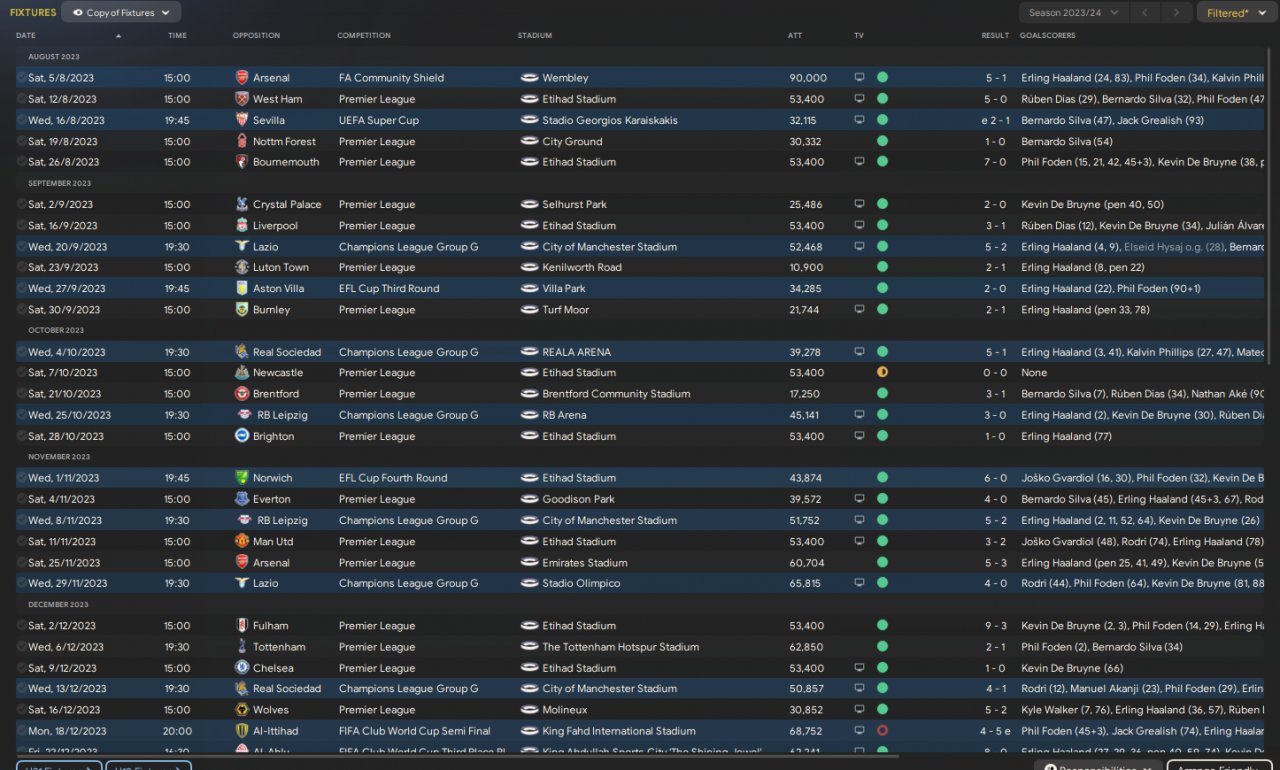Toggle the tick circle beside Sat, 7/10/2023

click(22, 373)
